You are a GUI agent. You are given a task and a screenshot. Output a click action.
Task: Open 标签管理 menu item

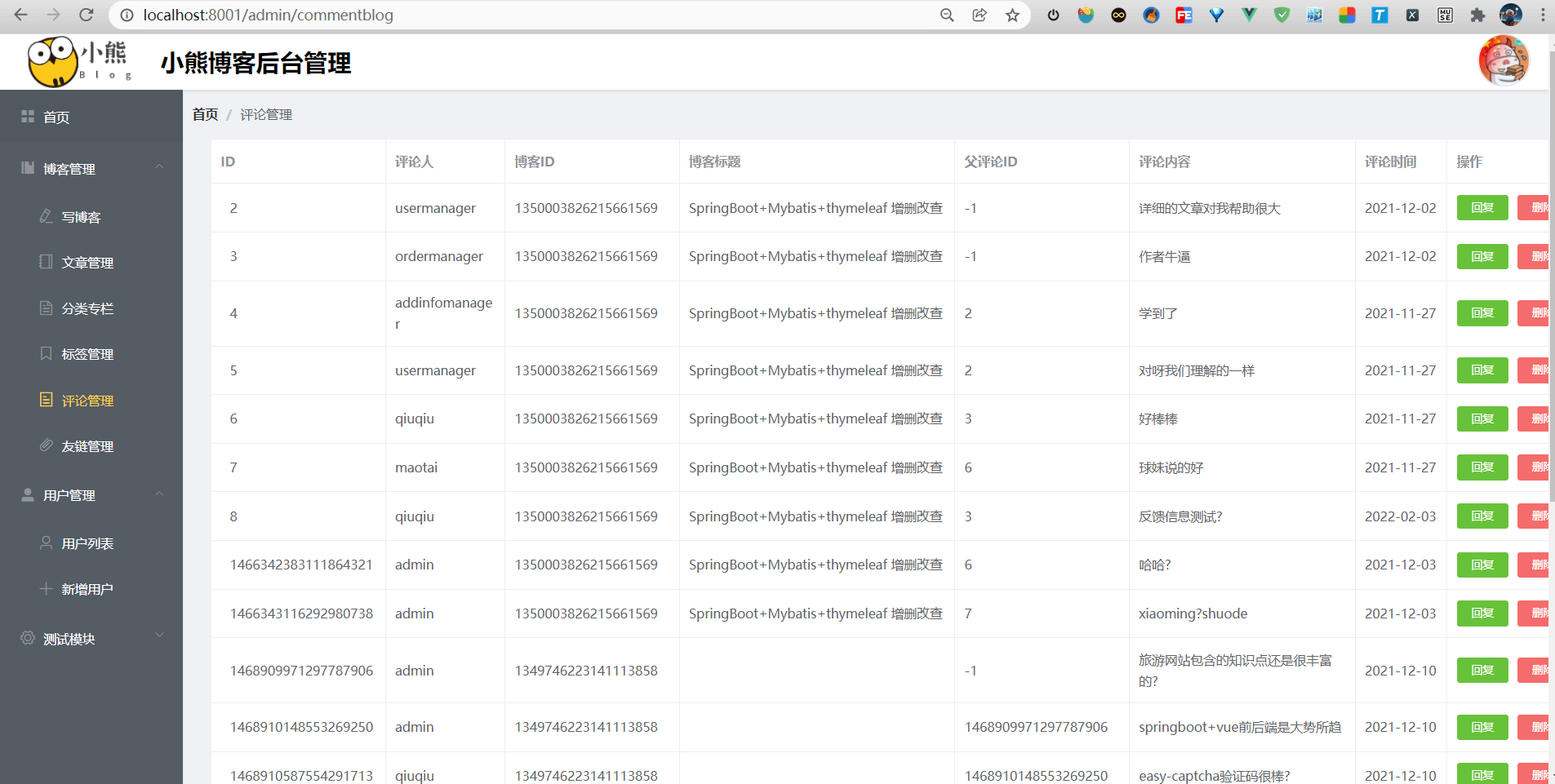click(x=91, y=354)
